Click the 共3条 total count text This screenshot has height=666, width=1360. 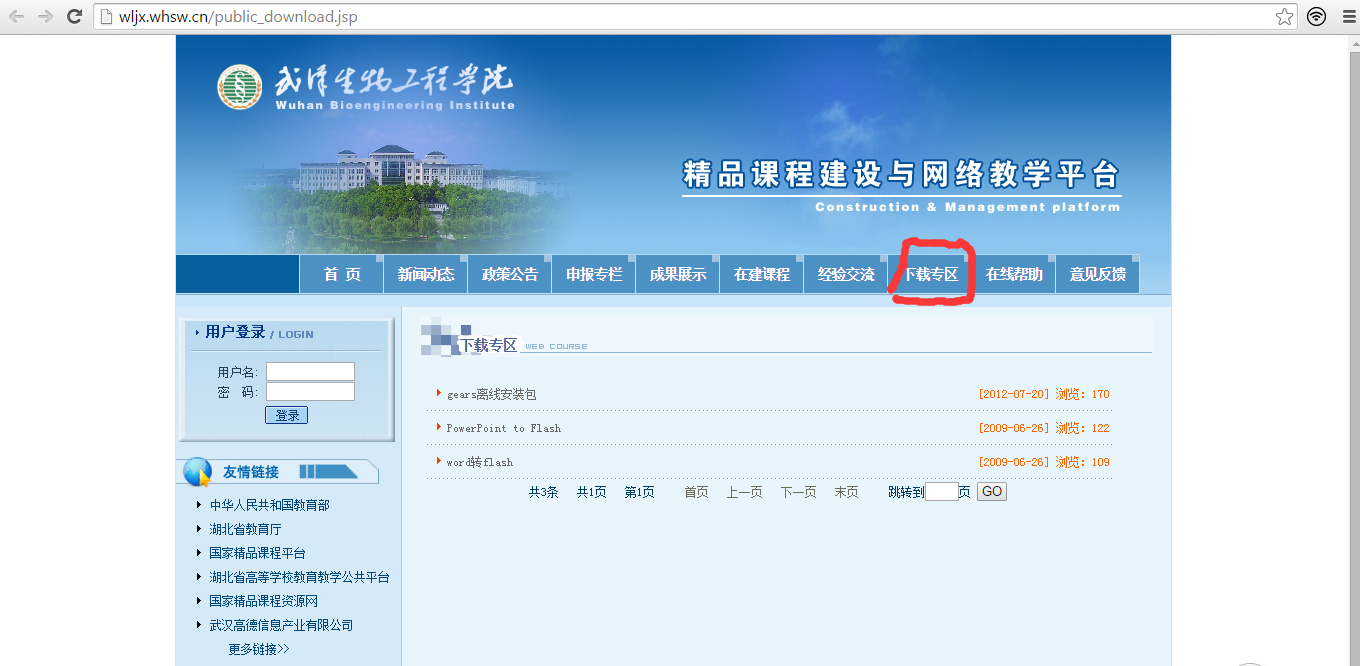(543, 492)
